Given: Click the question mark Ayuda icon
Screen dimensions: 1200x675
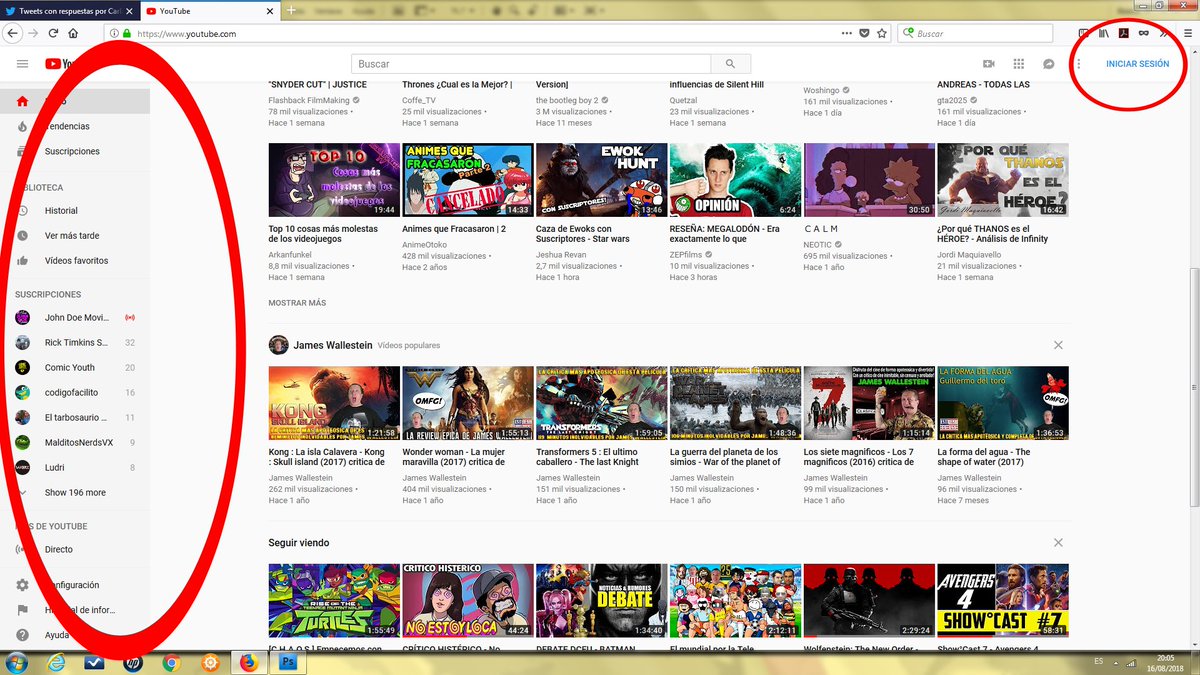Looking at the screenshot, I should tap(22, 635).
